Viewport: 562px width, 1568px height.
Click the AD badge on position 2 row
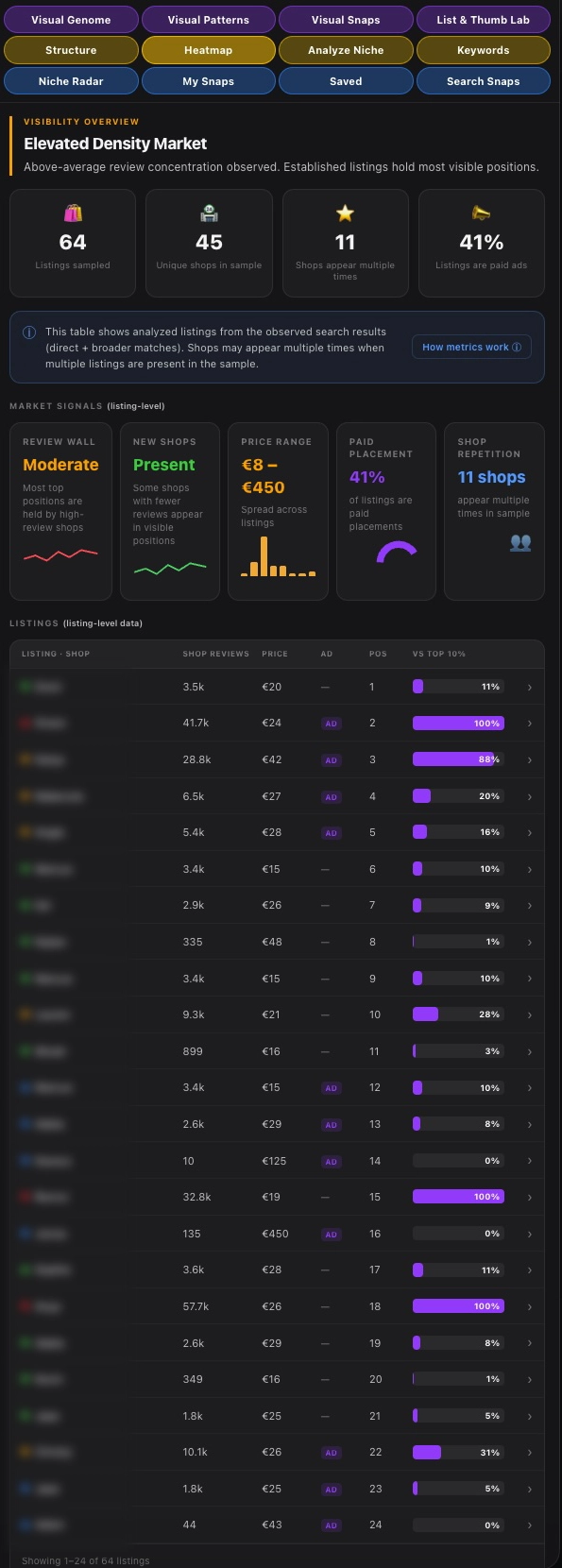(x=331, y=724)
